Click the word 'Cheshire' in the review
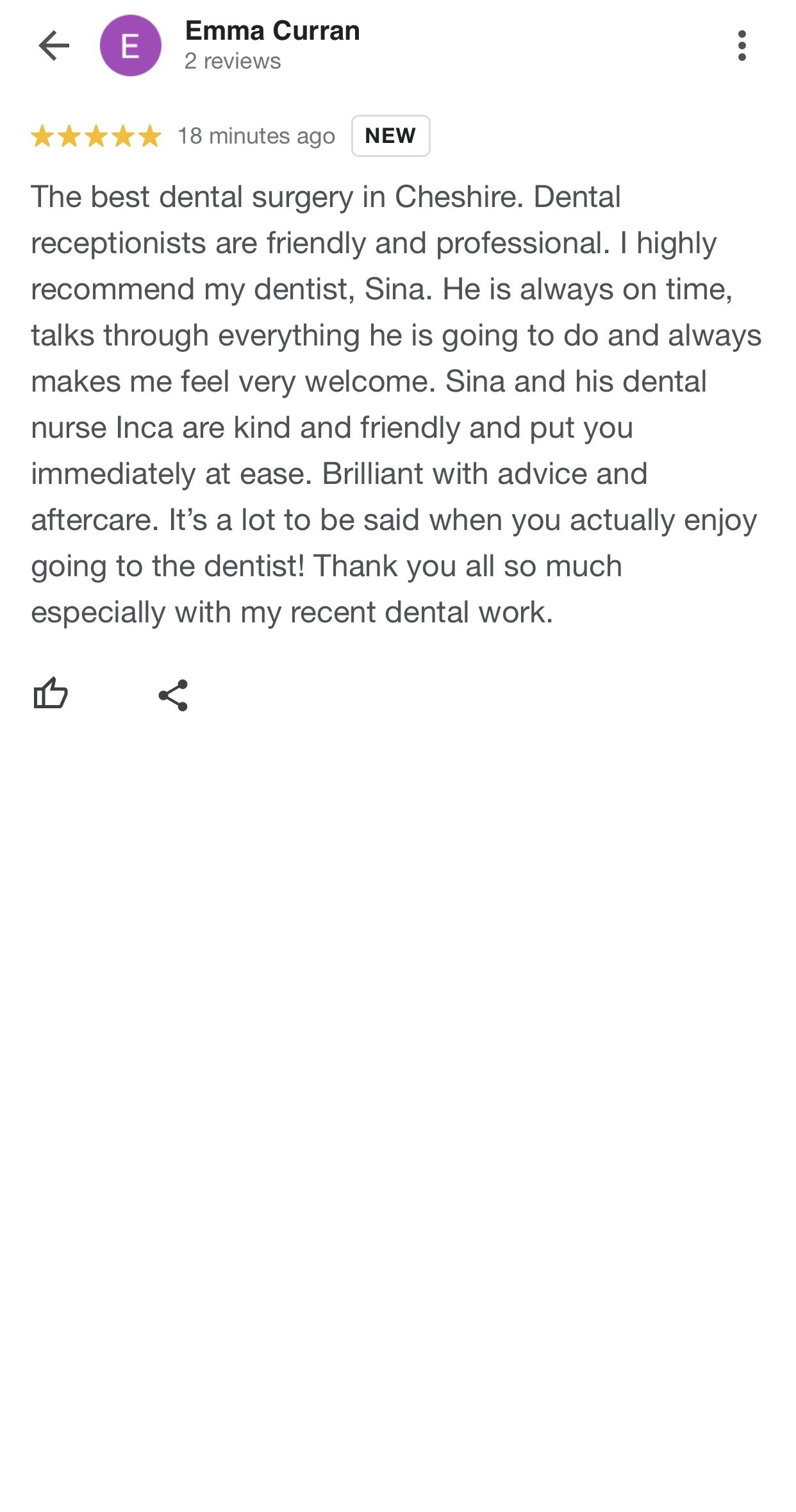The image size is (796, 1512). pyautogui.click(x=455, y=197)
